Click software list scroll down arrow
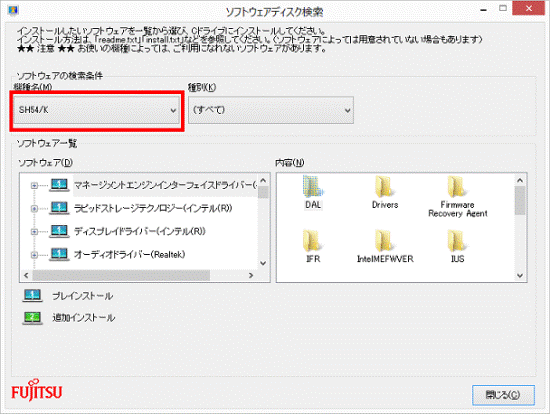Image resolution: width=550 pixels, height=414 pixels. [263, 263]
